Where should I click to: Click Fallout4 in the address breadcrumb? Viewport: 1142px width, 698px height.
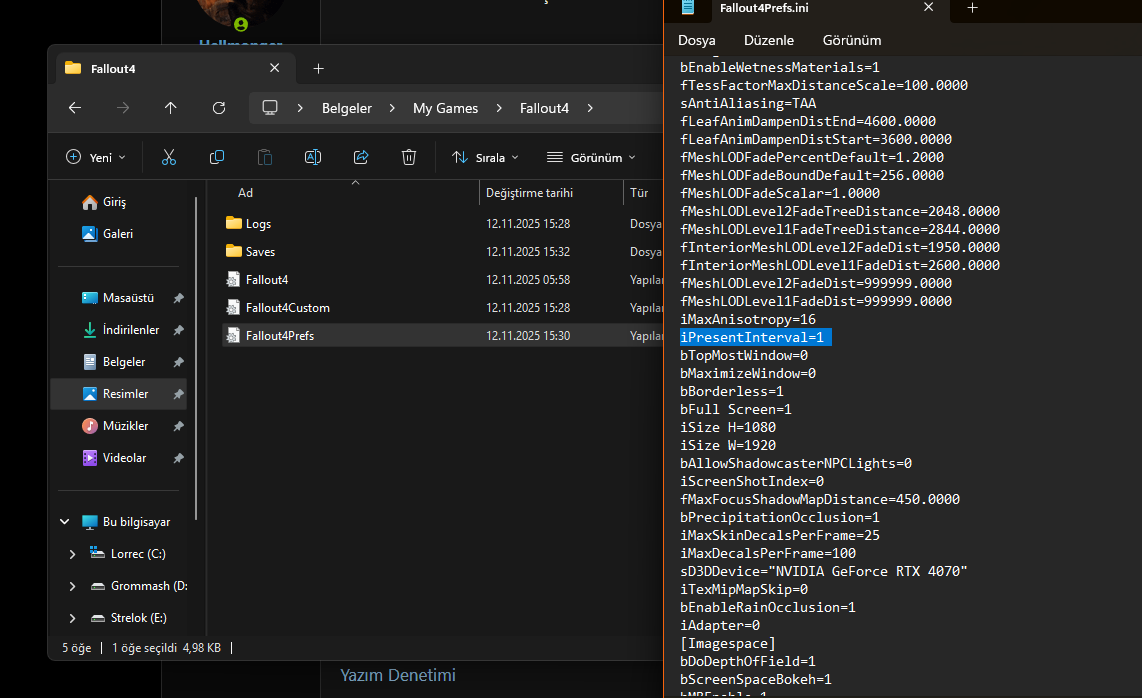tap(544, 108)
